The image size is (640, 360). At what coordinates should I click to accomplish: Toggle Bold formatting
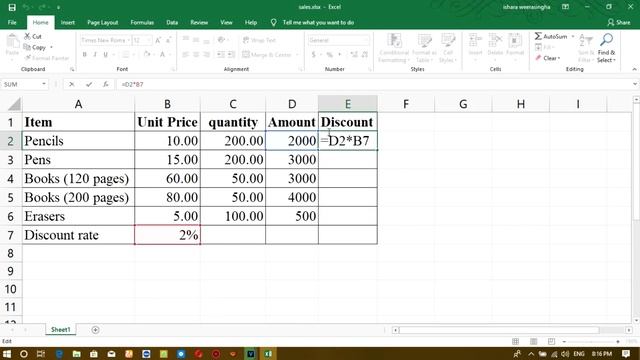tap(84, 54)
